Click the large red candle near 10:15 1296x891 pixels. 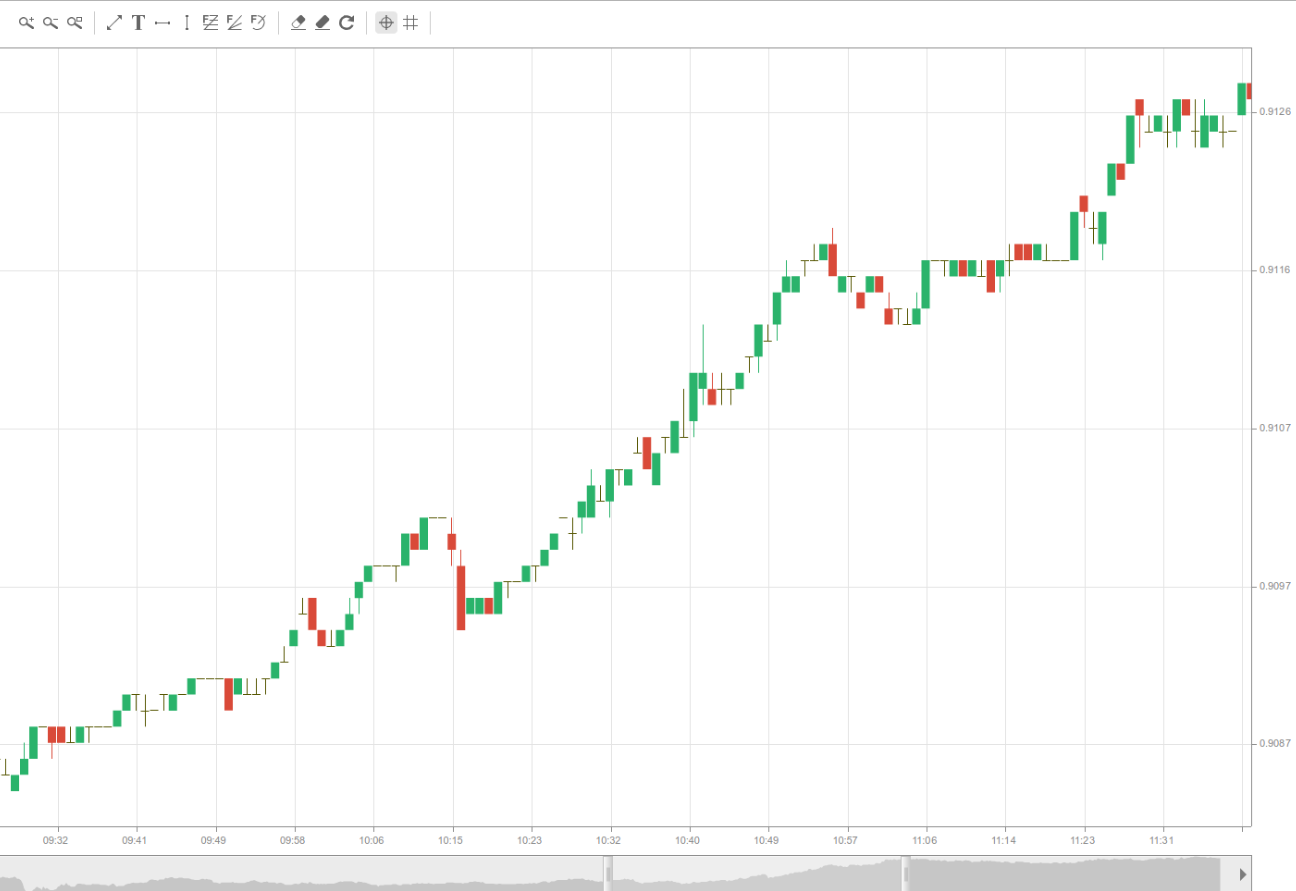461,597
